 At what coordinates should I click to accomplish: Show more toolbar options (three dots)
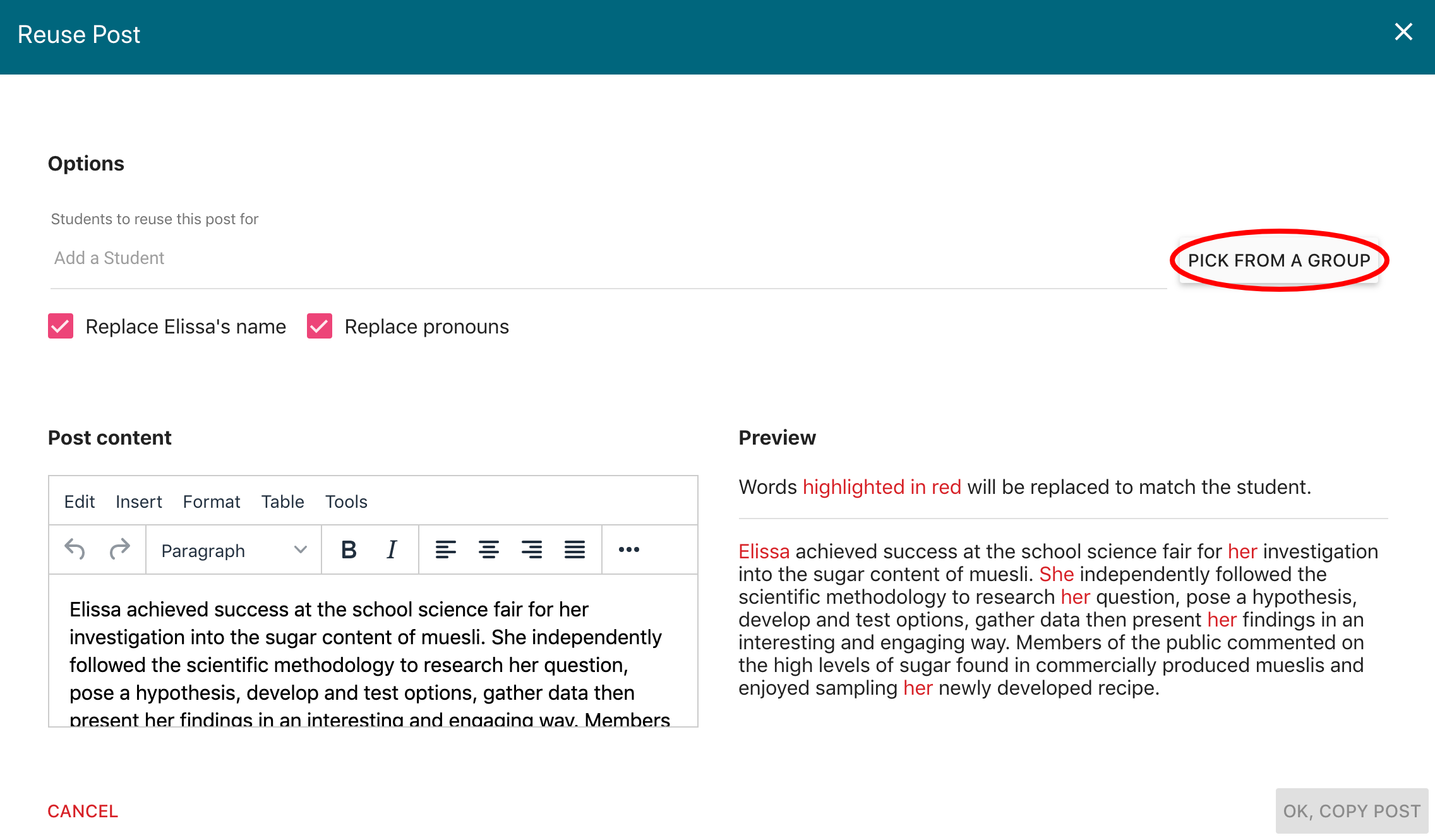pyautogui.click(x=628, y=549)
